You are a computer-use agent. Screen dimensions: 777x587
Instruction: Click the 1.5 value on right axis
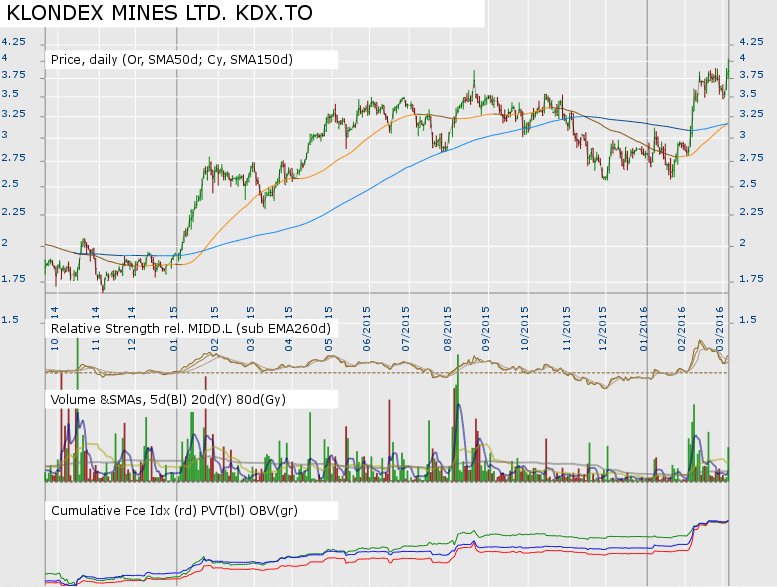coord(748,320)
